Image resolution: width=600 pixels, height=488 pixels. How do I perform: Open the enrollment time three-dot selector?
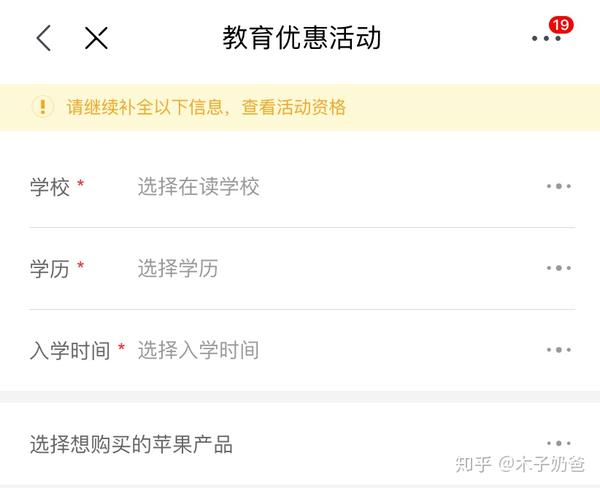tap(558, 350)
